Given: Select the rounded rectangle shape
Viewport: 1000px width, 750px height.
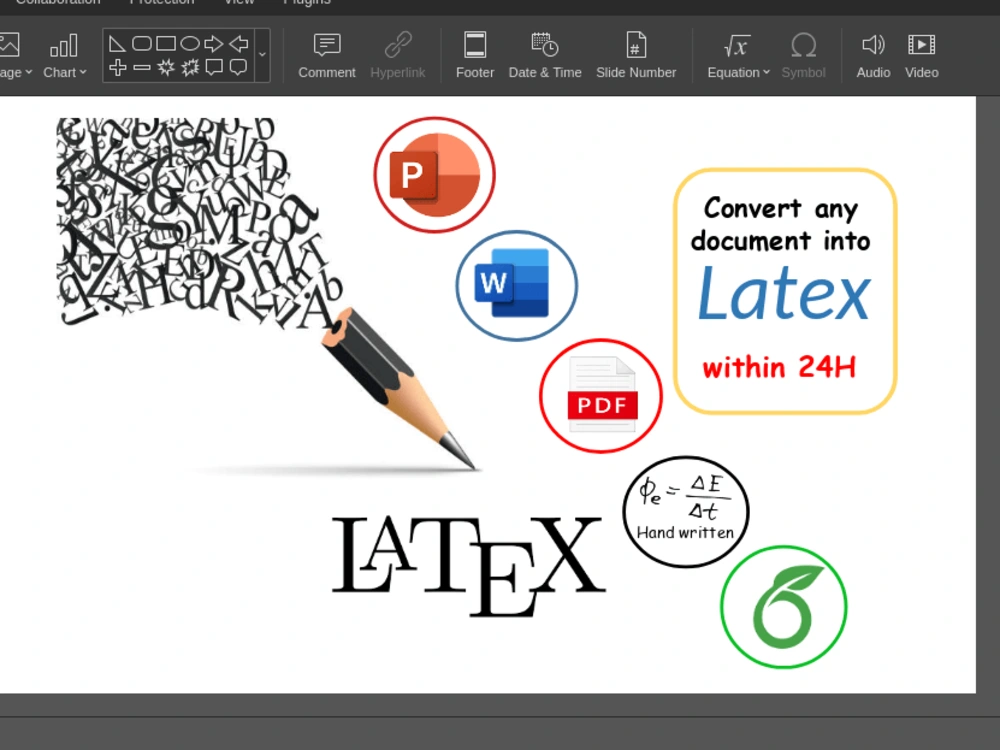Looking at the screenshot, I should [x=142, y=44].
